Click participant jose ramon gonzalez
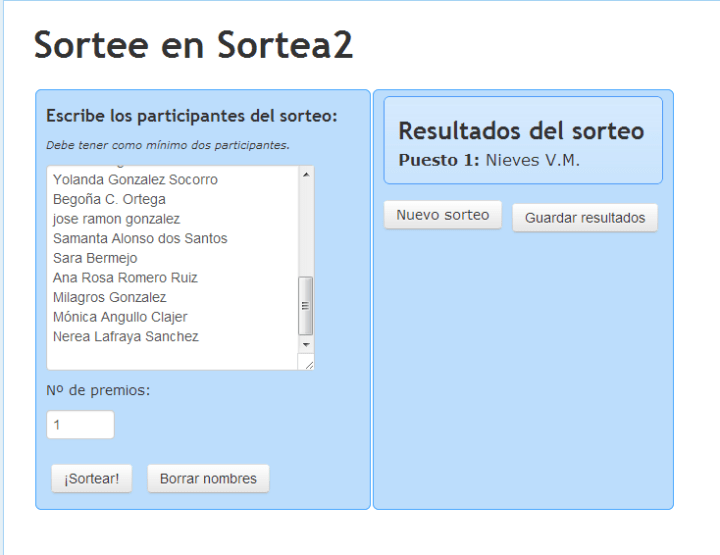720x555 pixels. pyautogui.click(x=117, y=219)
